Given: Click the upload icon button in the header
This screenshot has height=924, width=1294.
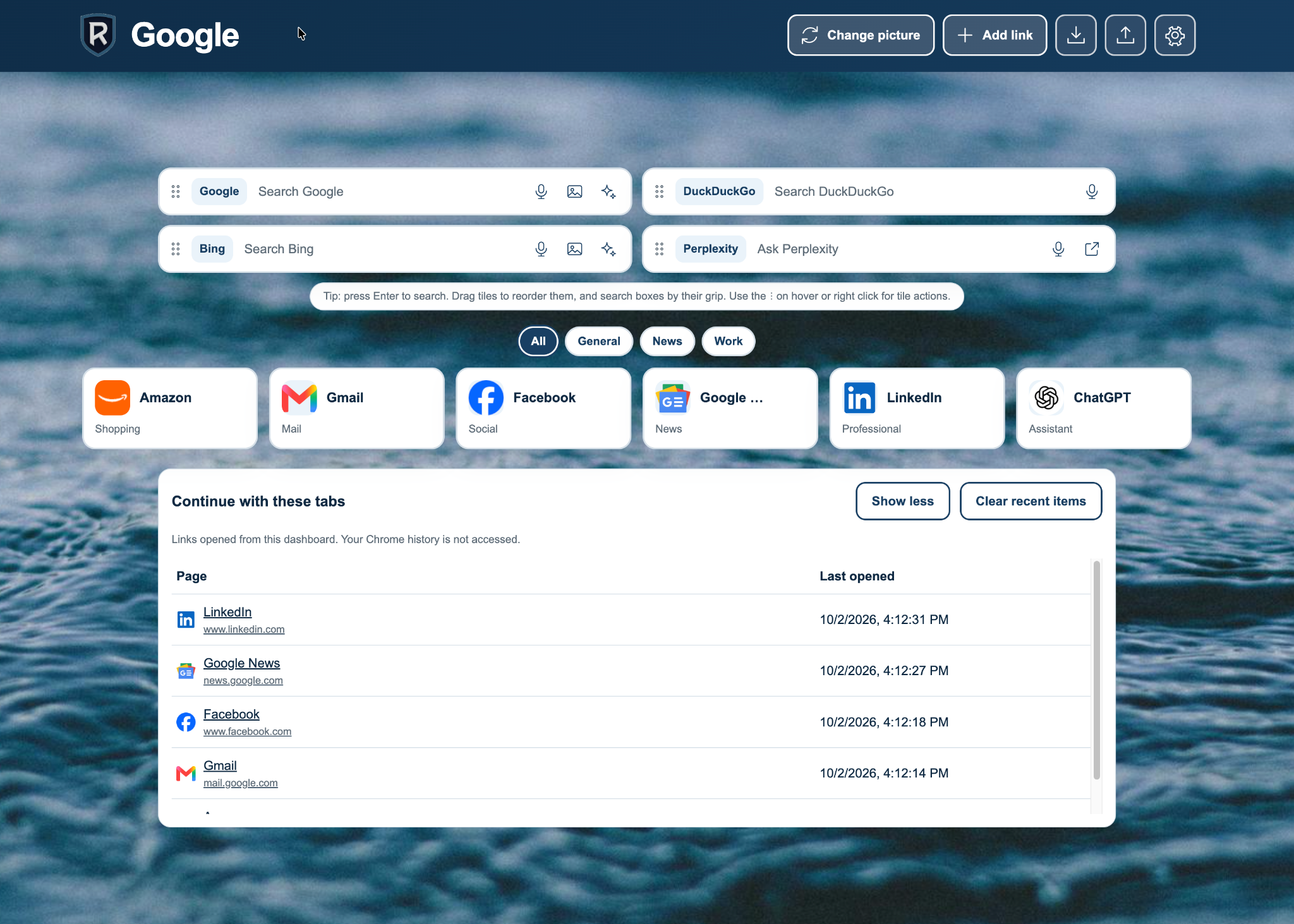Looking at the screenshot, I should point(1125,35).
